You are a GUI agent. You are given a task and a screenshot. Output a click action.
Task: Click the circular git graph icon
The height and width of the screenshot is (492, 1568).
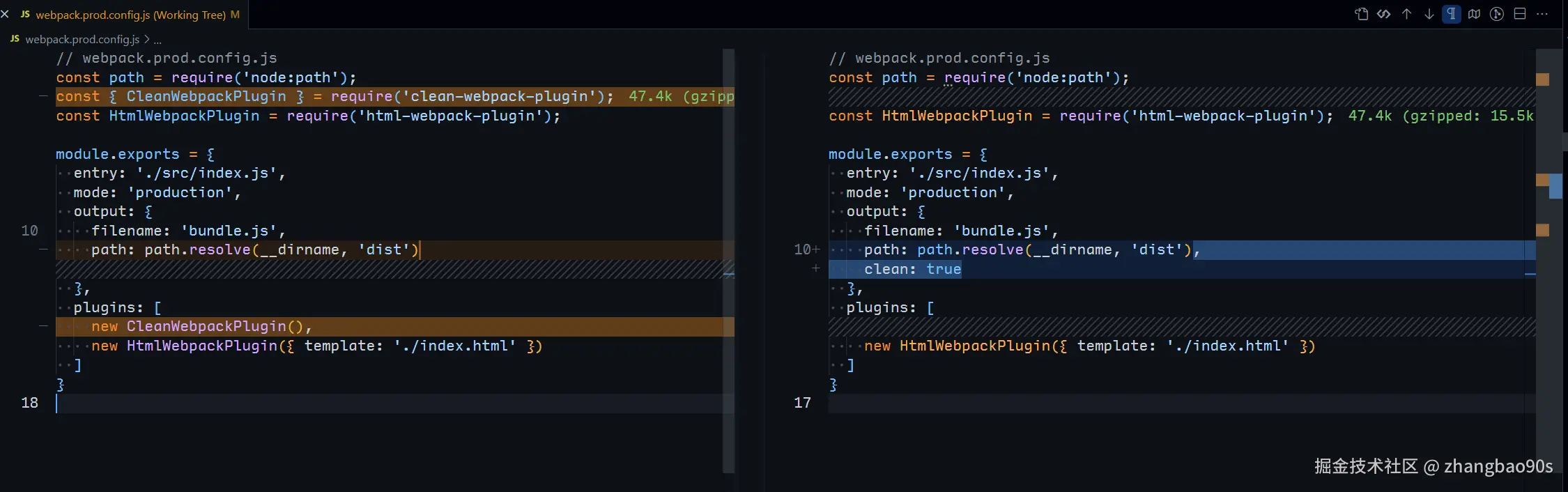pyautogui.click(x=1496, y=14)
